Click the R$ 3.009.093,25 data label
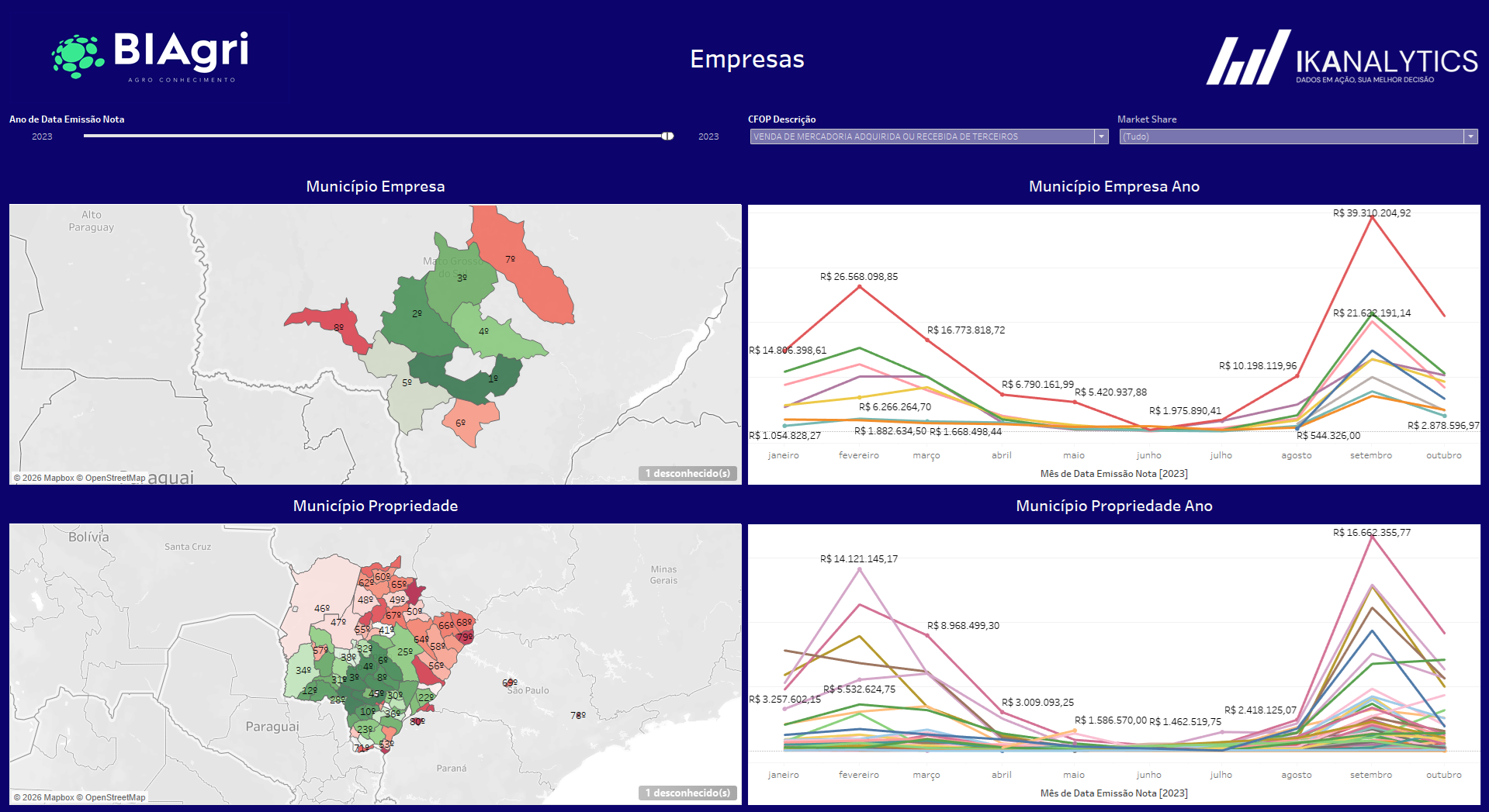The image size is (1489, 812). click(x=1037, y=702)
